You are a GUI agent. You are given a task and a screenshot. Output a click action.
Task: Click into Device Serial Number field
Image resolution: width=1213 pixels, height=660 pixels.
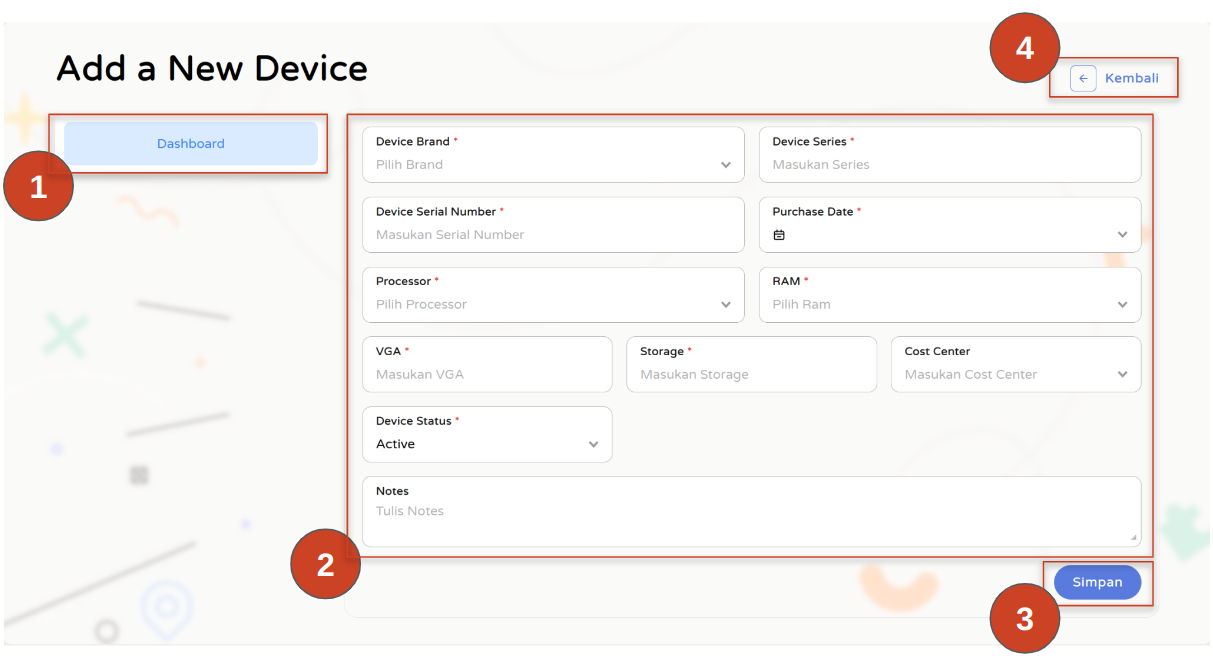tap(552, 235)
